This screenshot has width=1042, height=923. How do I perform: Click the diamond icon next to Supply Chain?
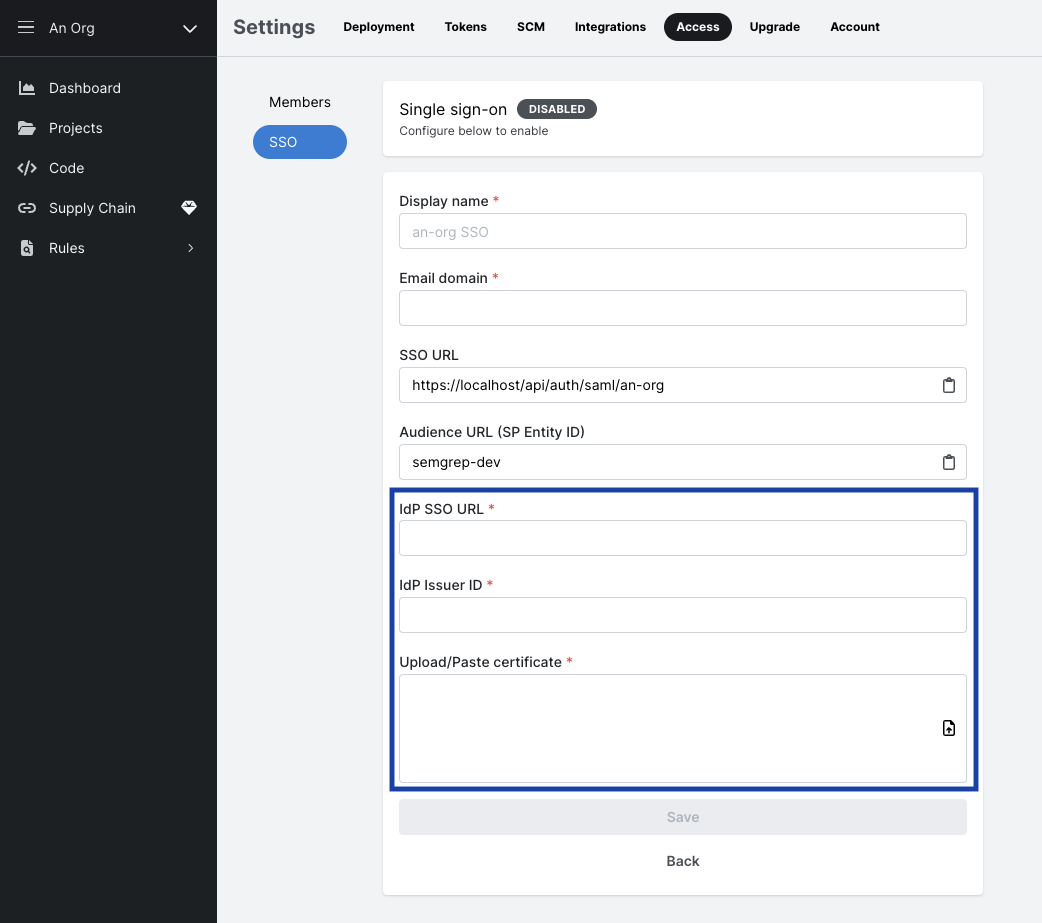click(189, 208)
